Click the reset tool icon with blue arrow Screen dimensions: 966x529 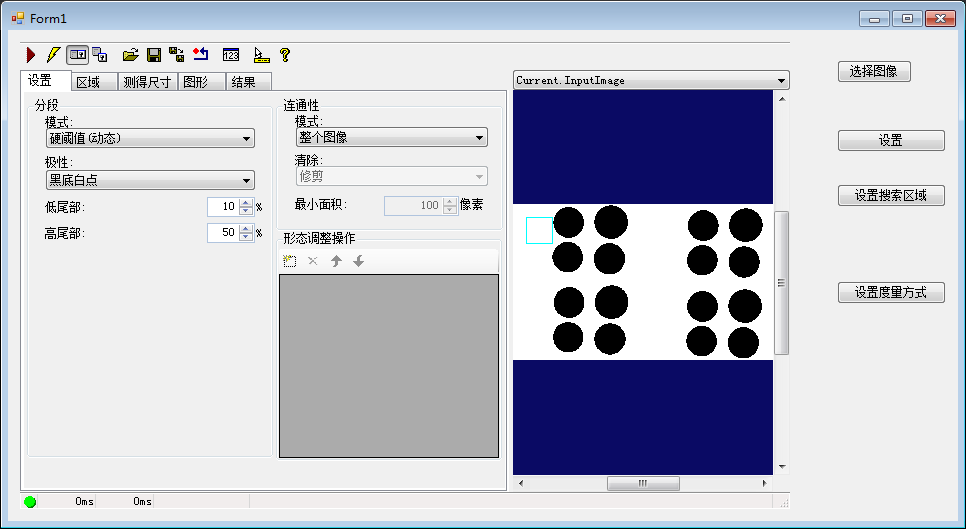point(201,55)
